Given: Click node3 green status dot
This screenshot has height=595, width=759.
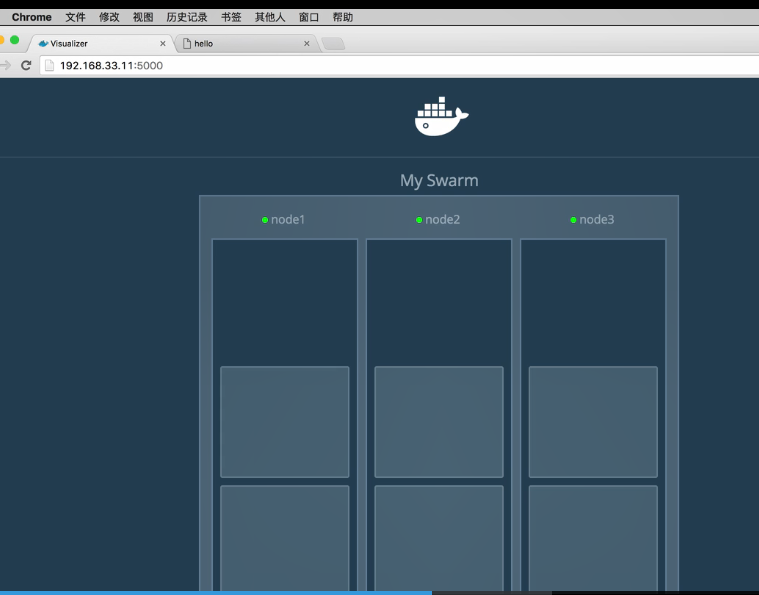Looking at the screenshot, I should 573,220.
